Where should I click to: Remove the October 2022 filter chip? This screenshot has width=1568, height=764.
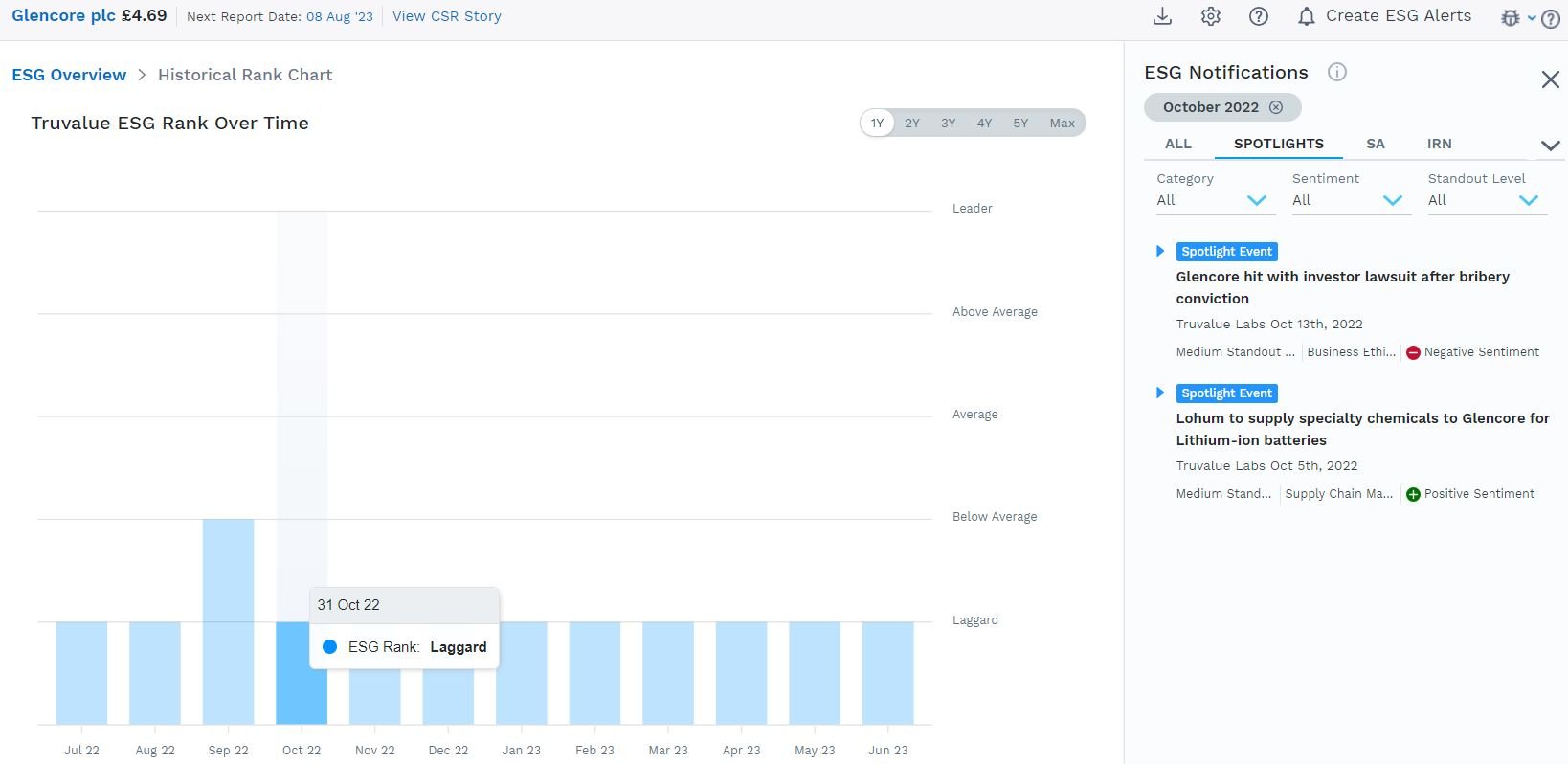point(1276,107)
